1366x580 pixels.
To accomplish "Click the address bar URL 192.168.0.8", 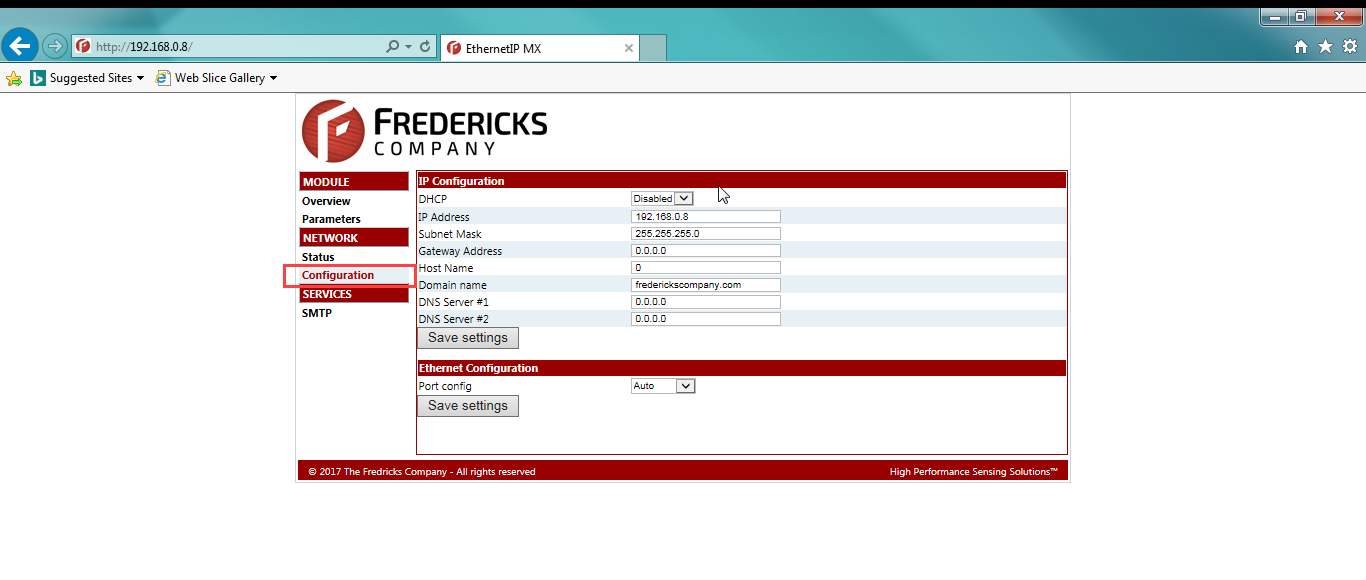I will pyautogui.click(x=145, y=47).
